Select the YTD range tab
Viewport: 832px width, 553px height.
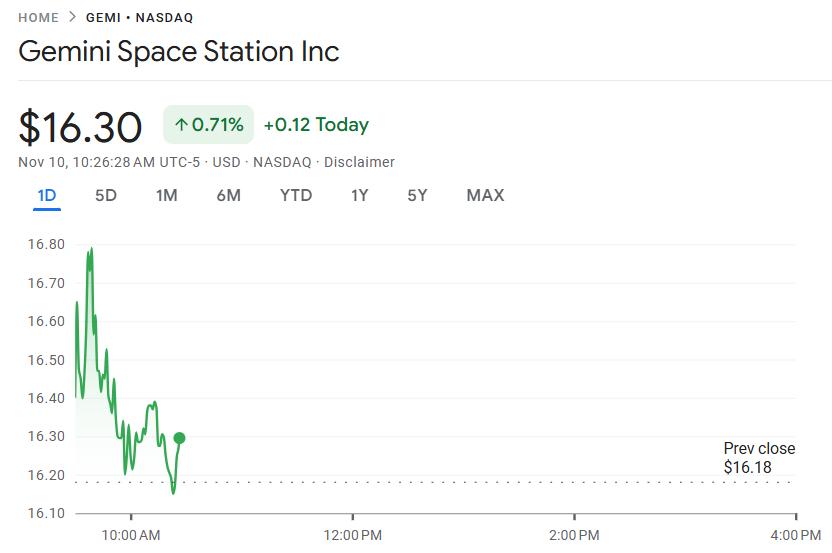296,195
